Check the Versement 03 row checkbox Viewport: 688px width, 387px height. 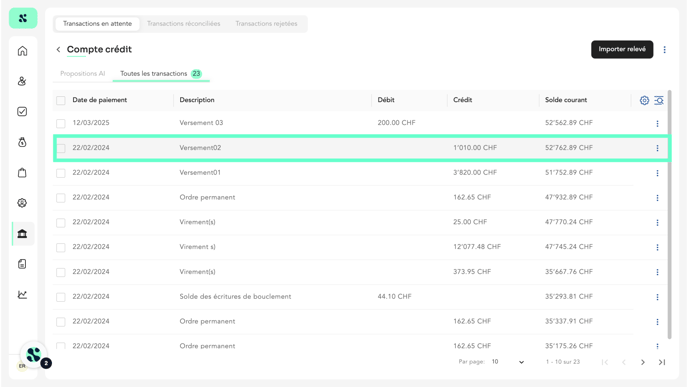pyautogui.click(x=61, y=123)
